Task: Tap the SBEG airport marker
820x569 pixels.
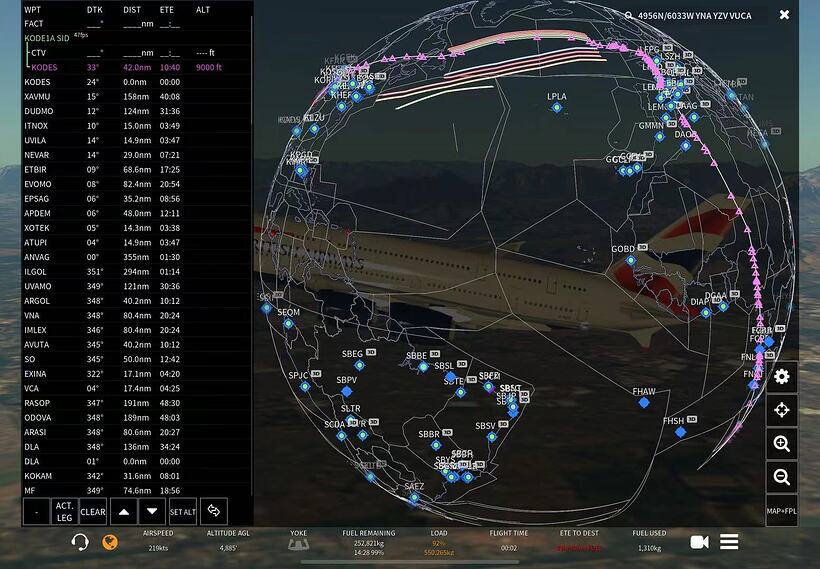Action: tap(359, 365)
